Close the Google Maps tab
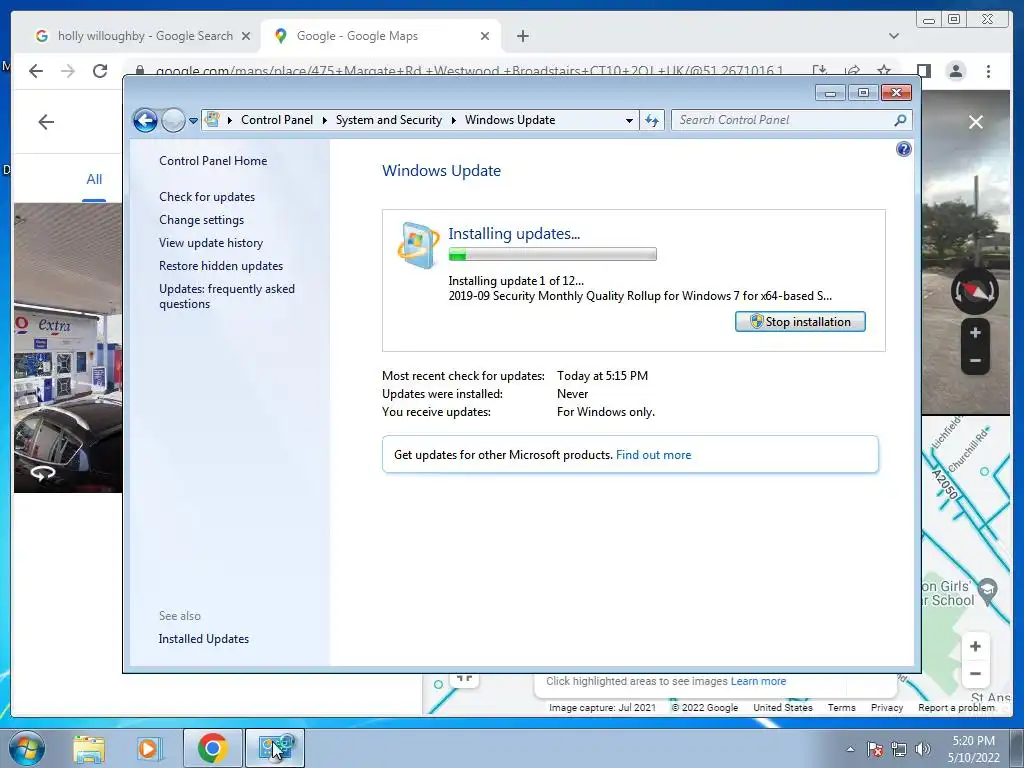The width and height of the screenshot is (1024, 768). click(485, 36)
